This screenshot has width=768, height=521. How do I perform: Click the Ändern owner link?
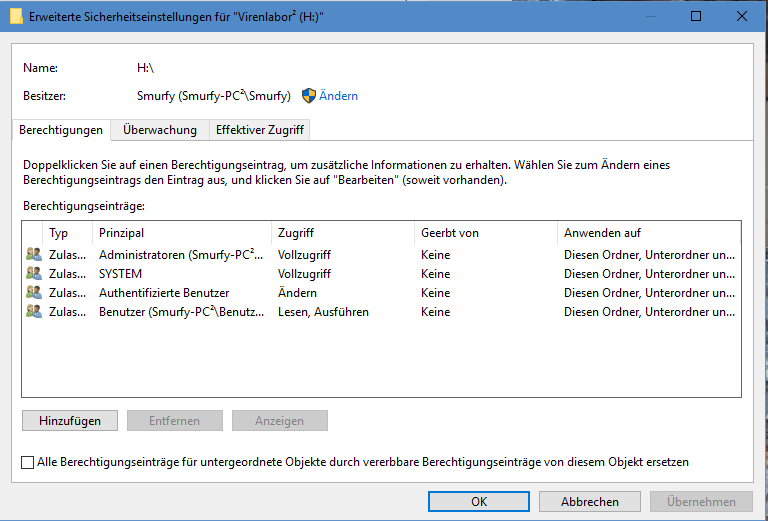pos(338,96)
